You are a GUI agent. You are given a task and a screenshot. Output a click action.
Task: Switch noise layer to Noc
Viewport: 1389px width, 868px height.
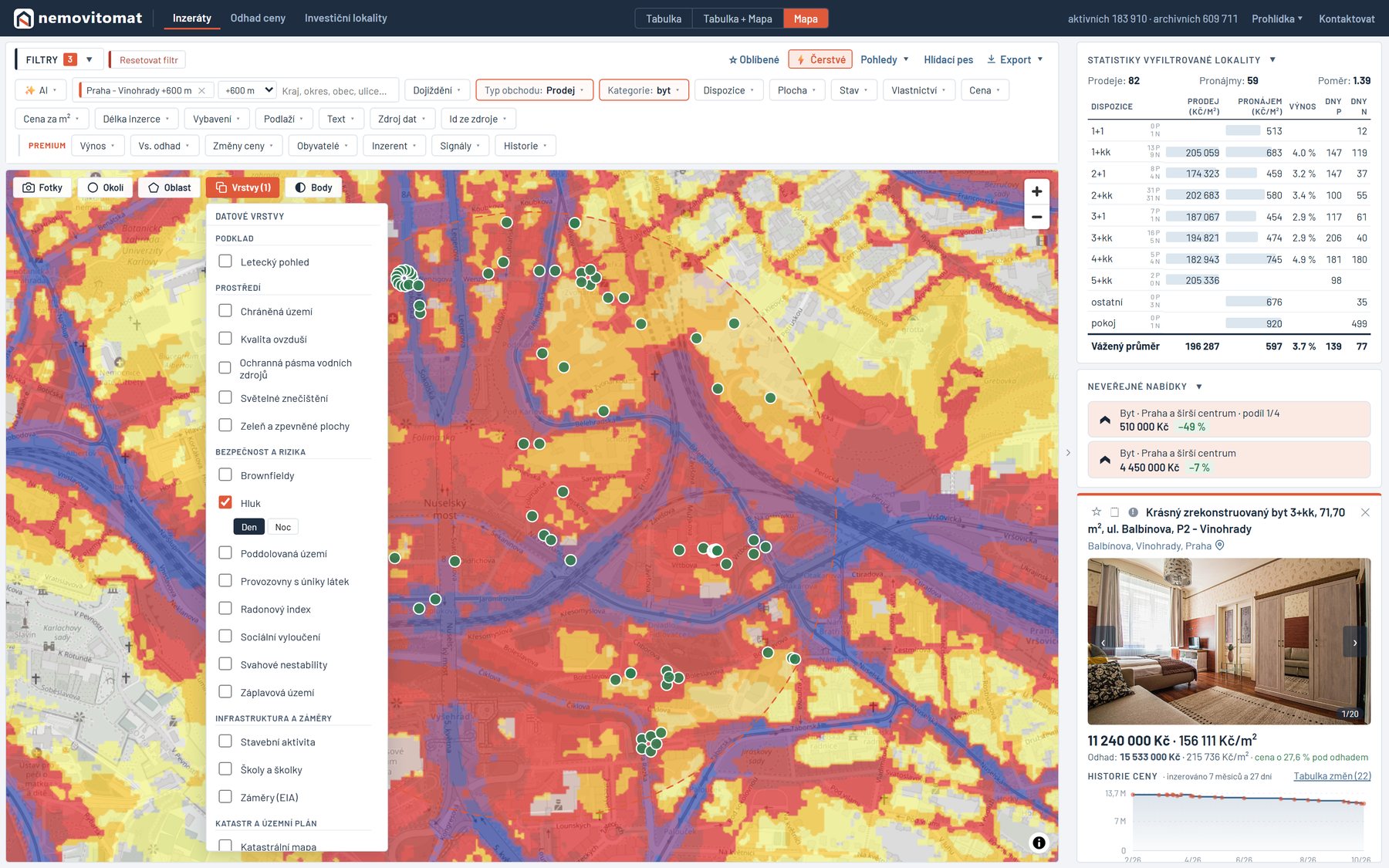pos(283,527)
